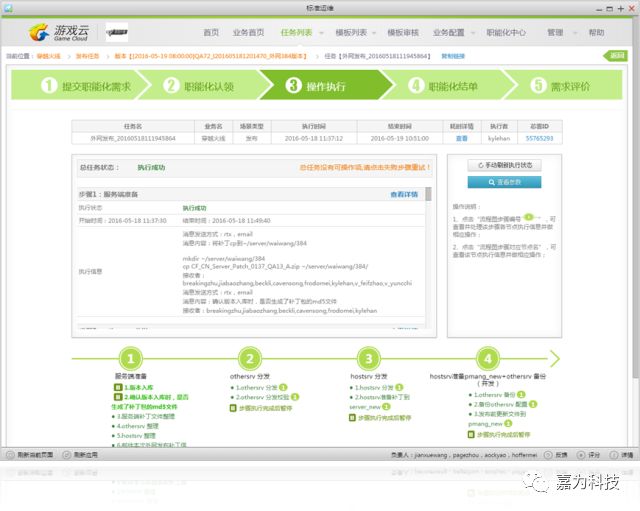640x511 pixels.
Task: Click 详情 details icon in status bar
Action: [614, 455]
